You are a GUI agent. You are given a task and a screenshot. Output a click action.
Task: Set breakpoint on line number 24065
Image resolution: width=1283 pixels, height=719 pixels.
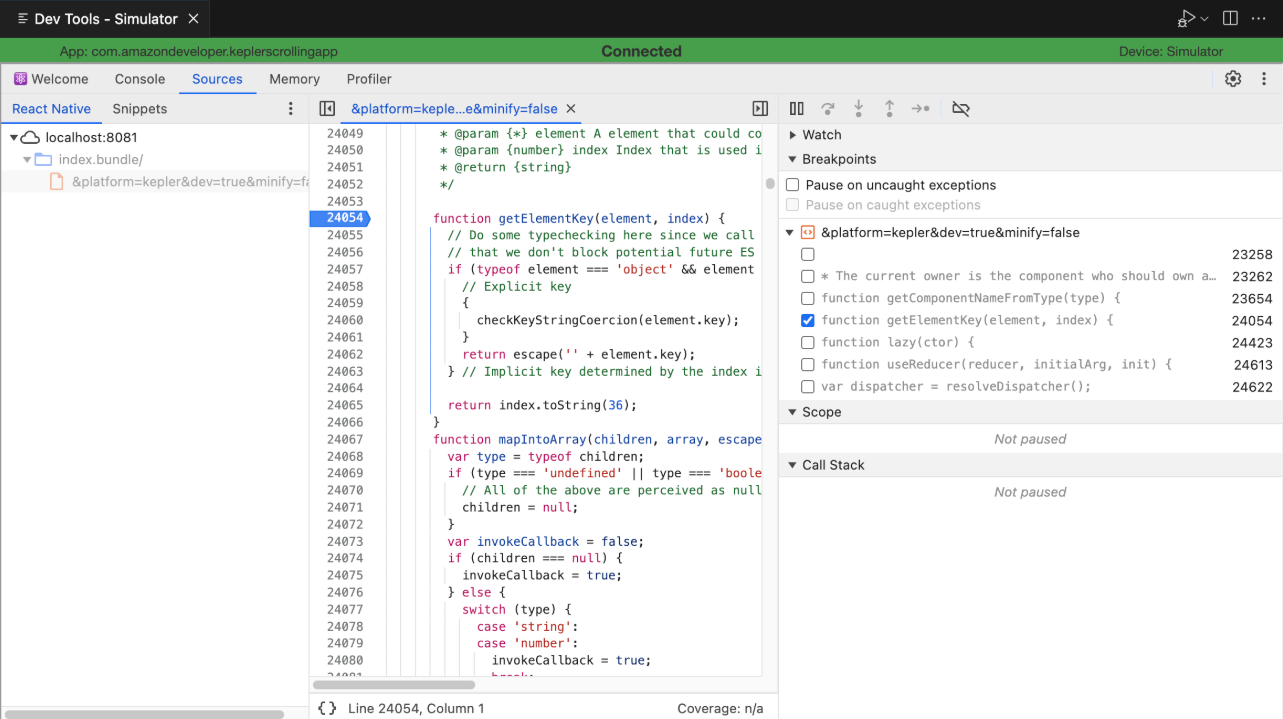click(345, 405)
